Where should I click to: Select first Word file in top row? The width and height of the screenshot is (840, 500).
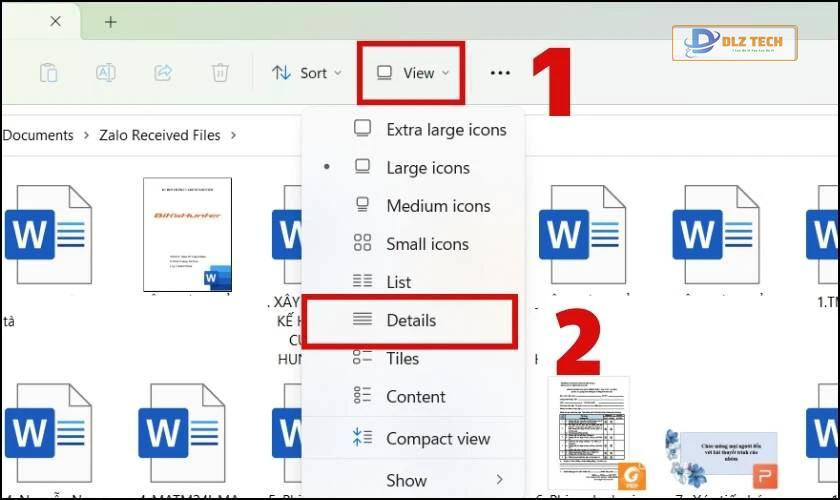click(x=49, y=235)
